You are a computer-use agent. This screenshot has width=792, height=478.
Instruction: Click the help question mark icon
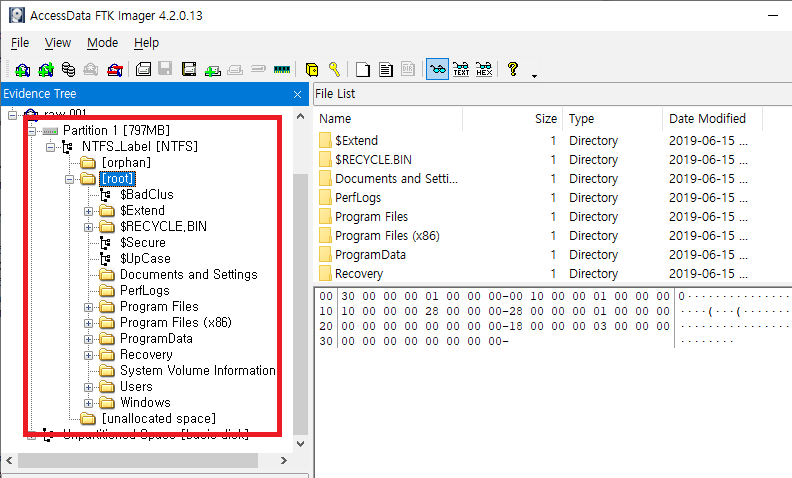click(513, 70)
